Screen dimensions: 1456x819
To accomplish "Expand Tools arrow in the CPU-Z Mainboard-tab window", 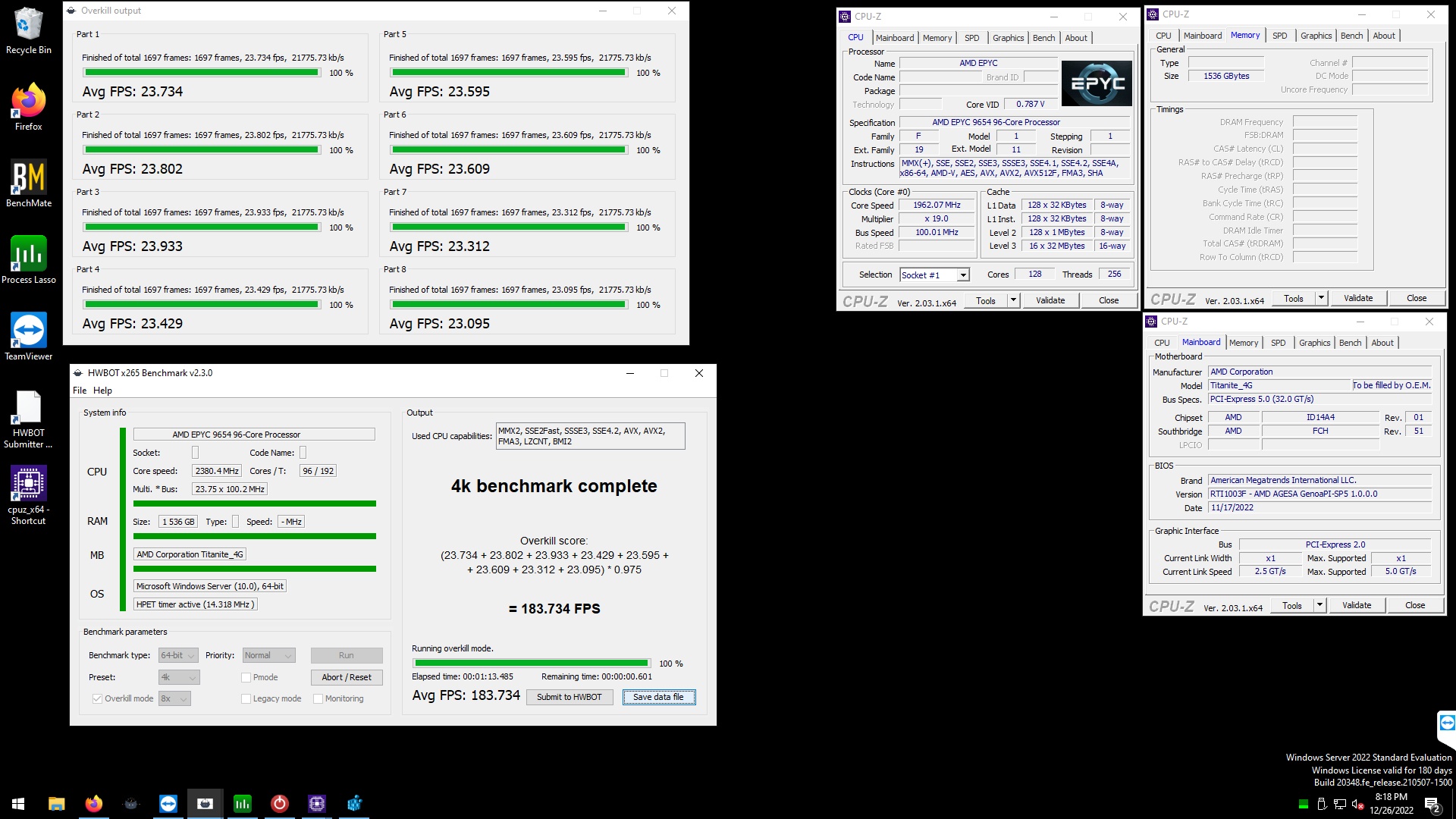I will click(1319, 605).
